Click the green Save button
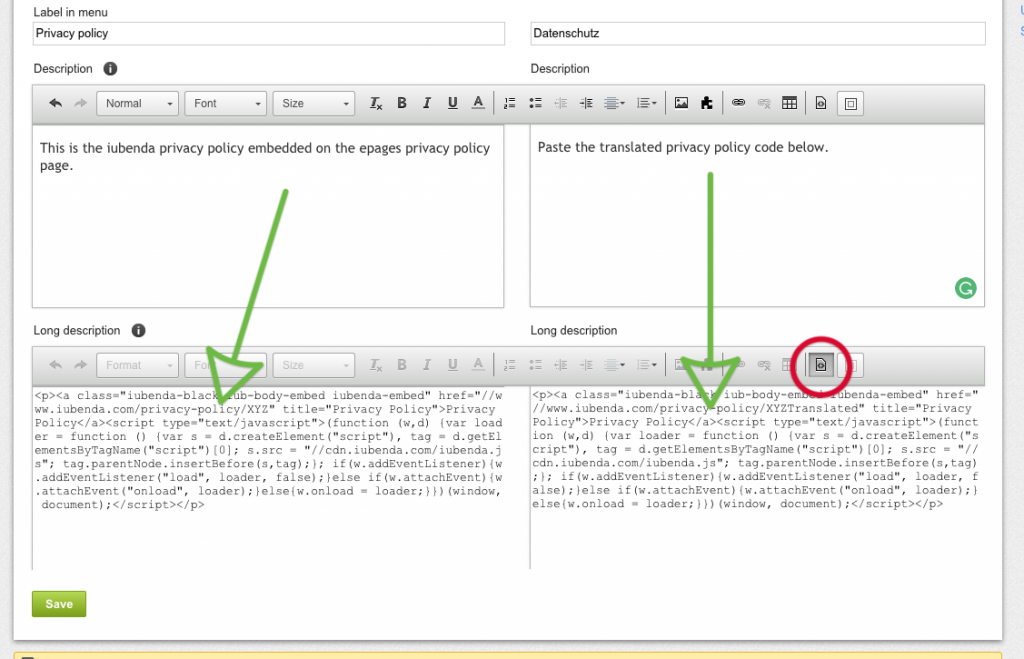 (x=59, y=604)
